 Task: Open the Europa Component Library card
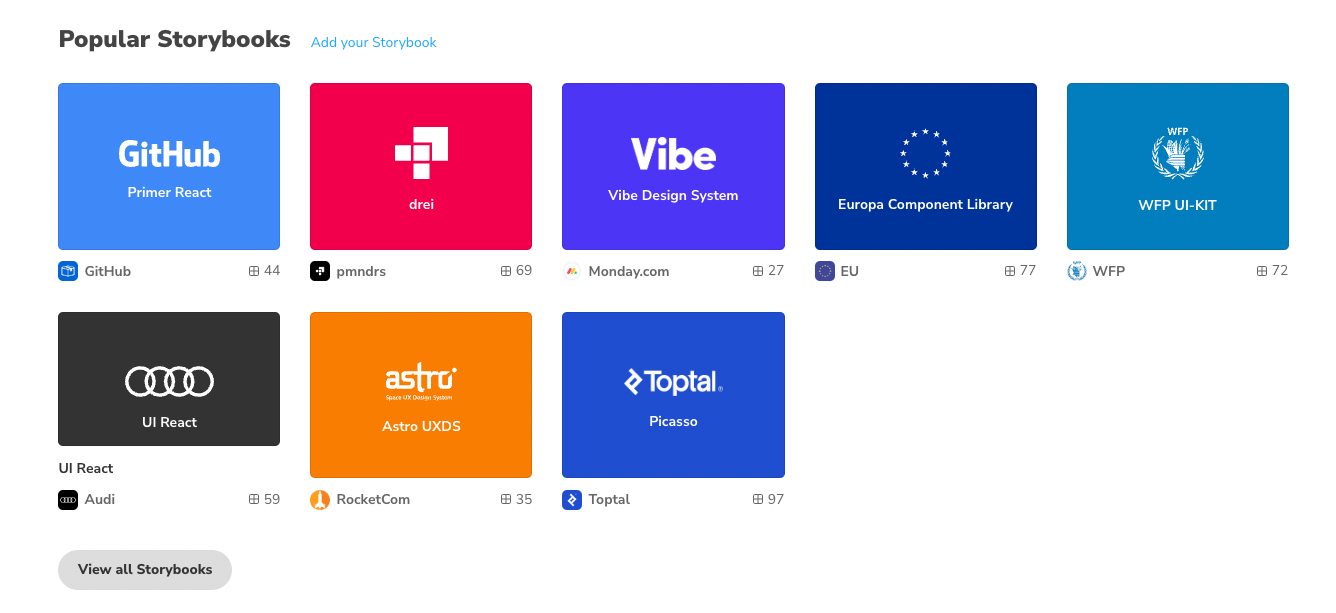(x=925, y=166)
